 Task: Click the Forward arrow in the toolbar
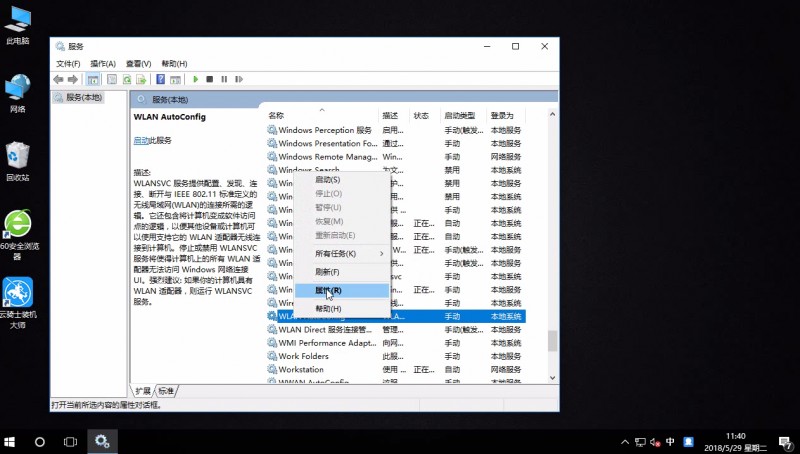click(x=73, y=79)
